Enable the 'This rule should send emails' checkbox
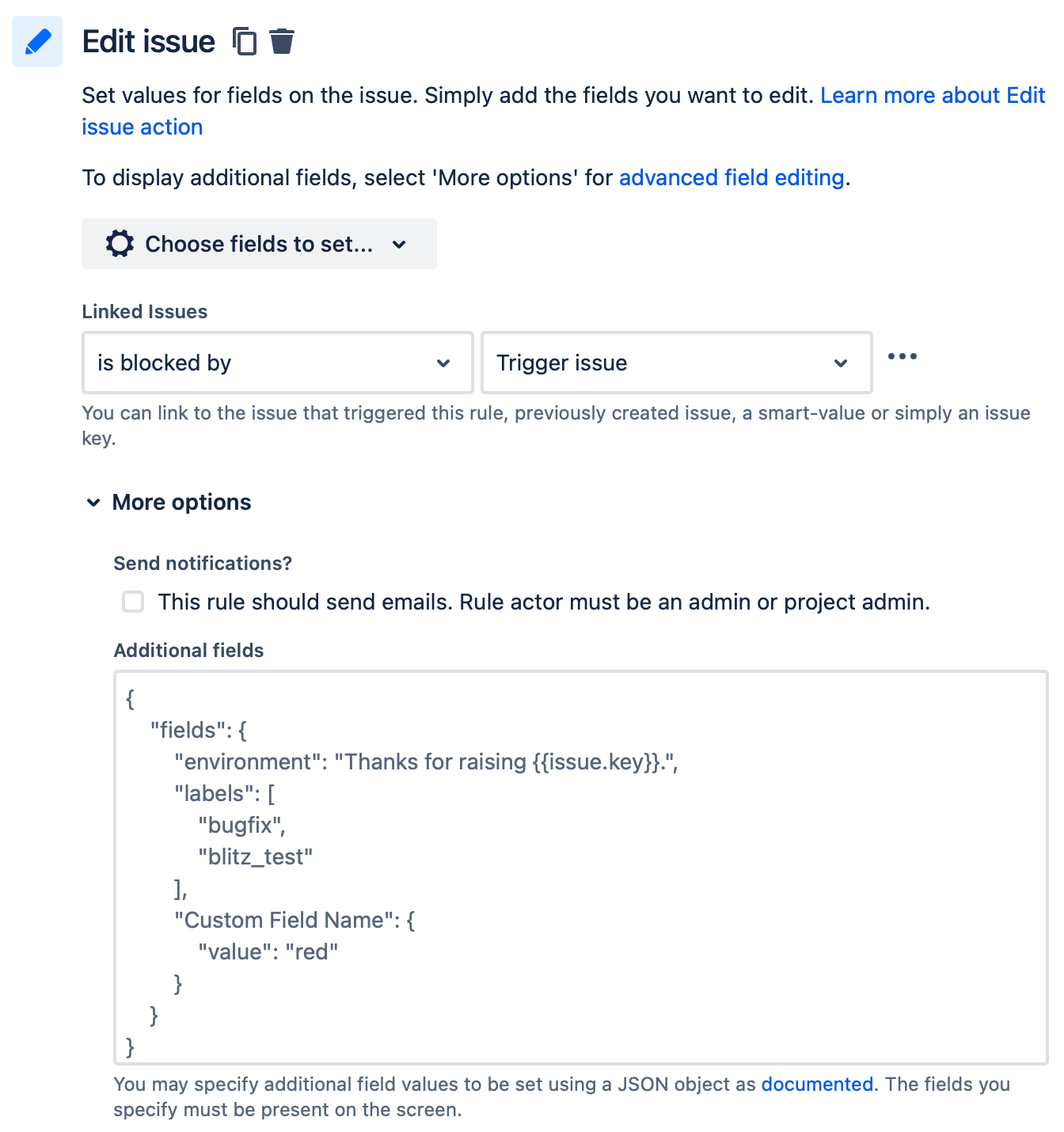 (x=132, y=602)
